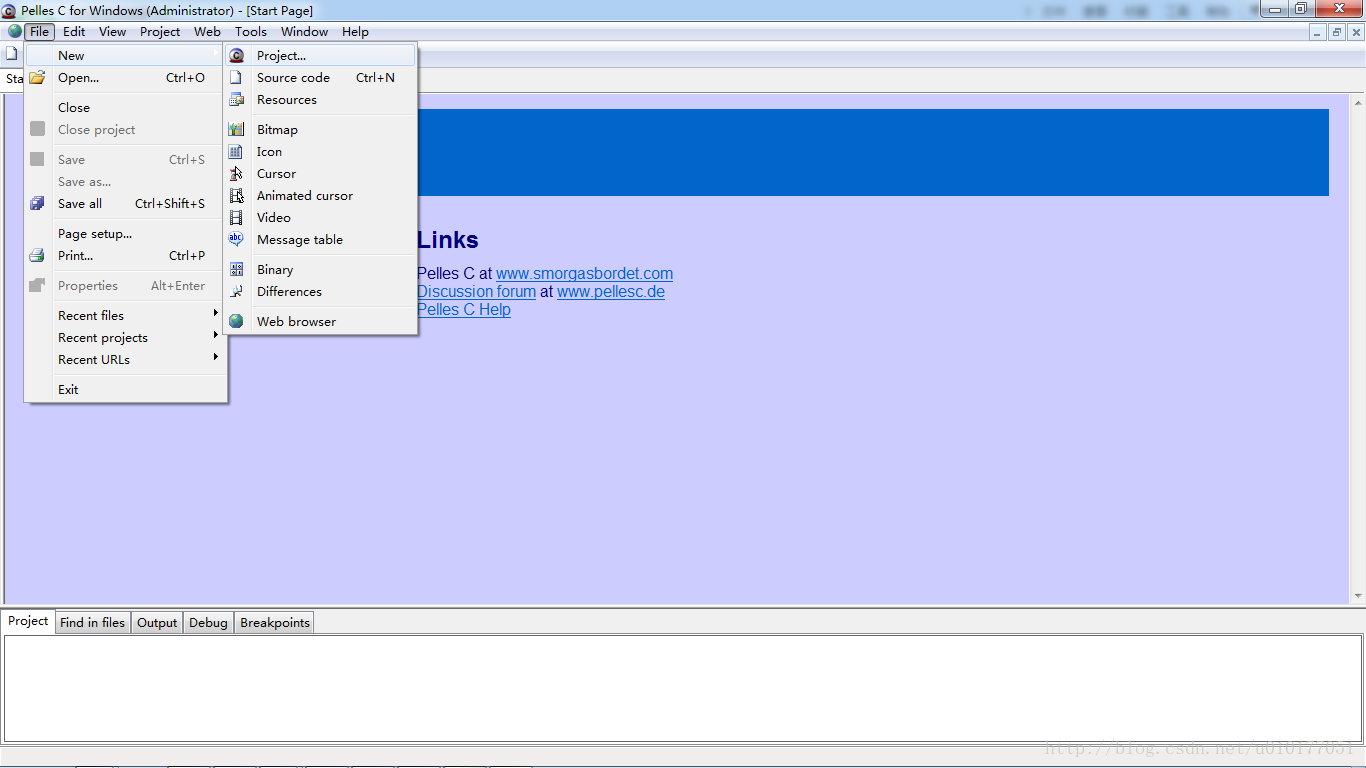The width and height of the screenshot is (1366, 768).
Task: Click the Start Page scrollbar up arrow
Action: pyautogui.click(x=1358, y=103)
